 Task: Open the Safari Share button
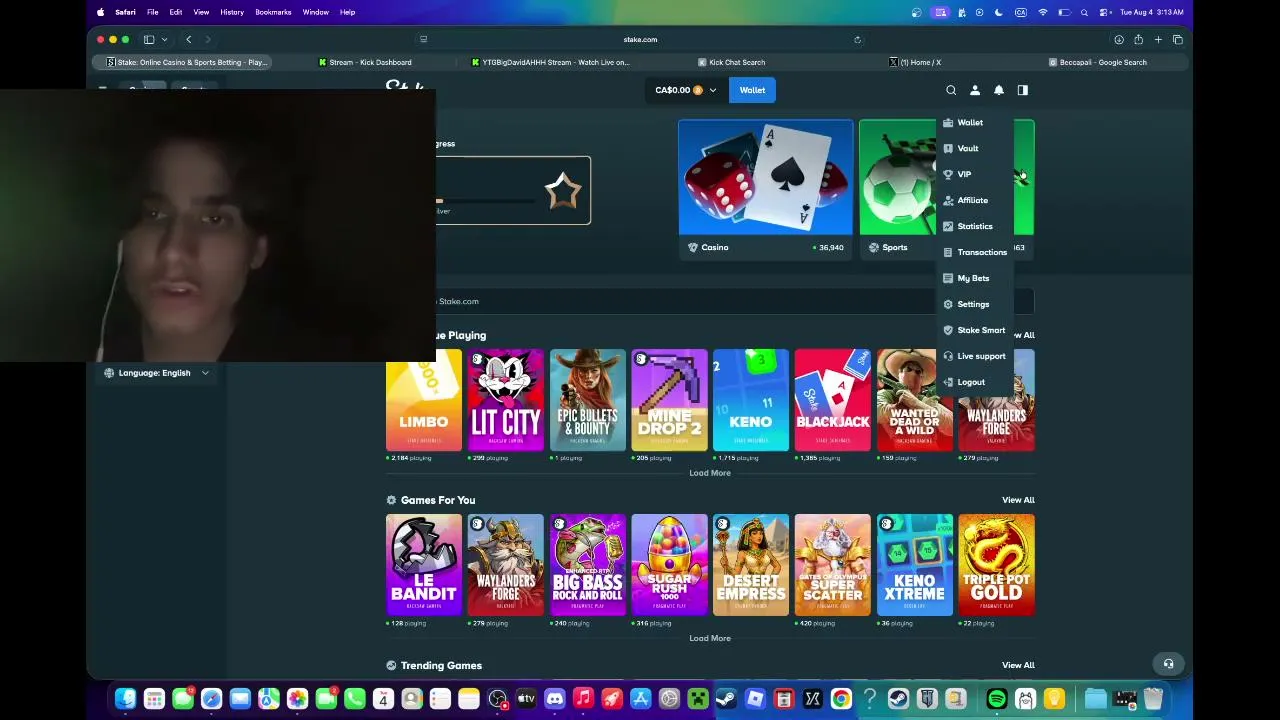point(1138,40)
